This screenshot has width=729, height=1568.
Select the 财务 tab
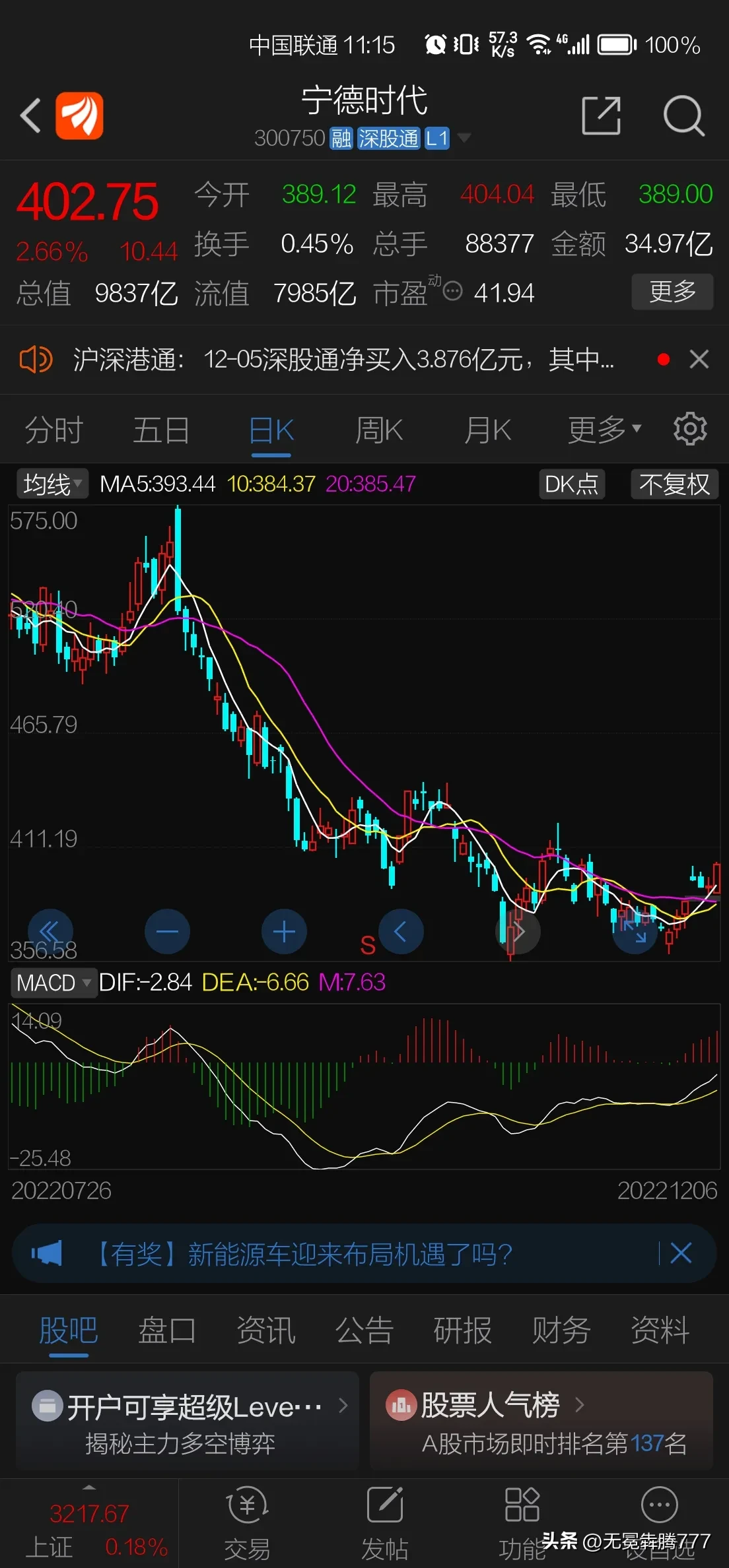click(561, 1330)
